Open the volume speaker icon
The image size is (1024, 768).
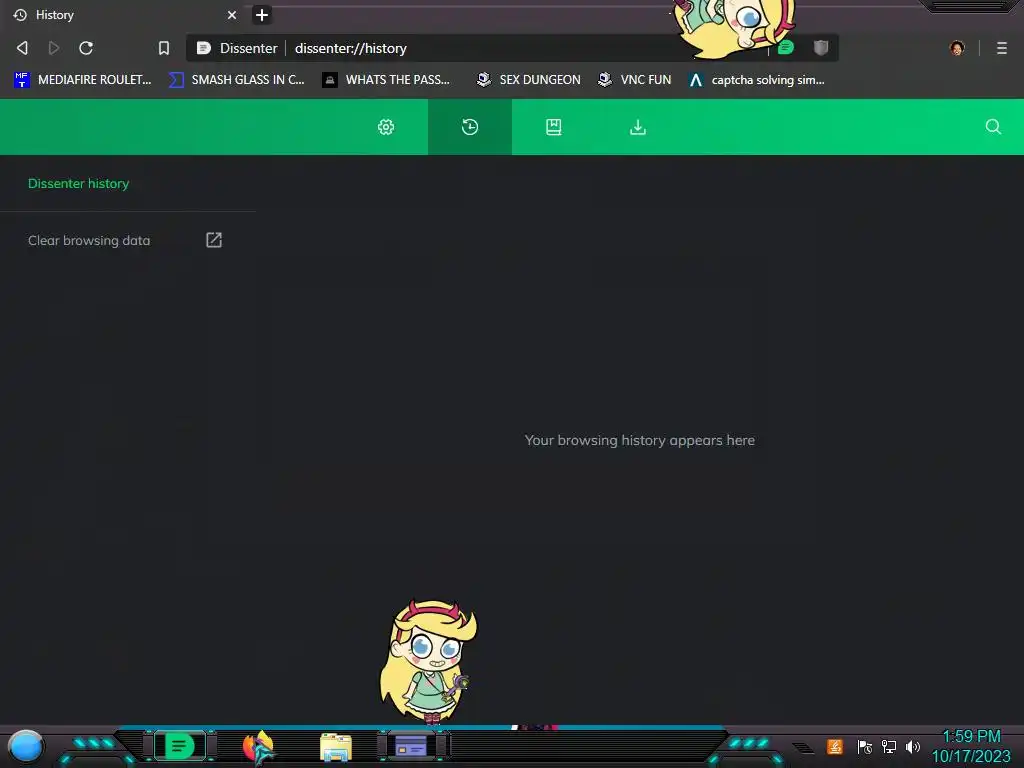913,746
